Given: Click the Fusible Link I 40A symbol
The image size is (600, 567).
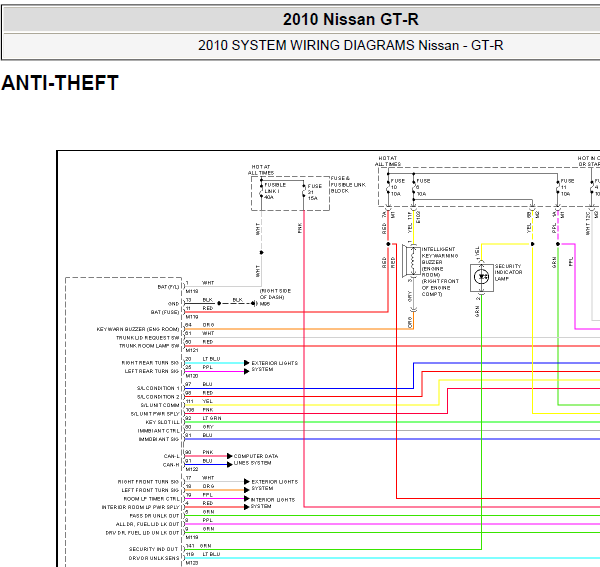Looking at the screenshot, I should tap(262, 190).
